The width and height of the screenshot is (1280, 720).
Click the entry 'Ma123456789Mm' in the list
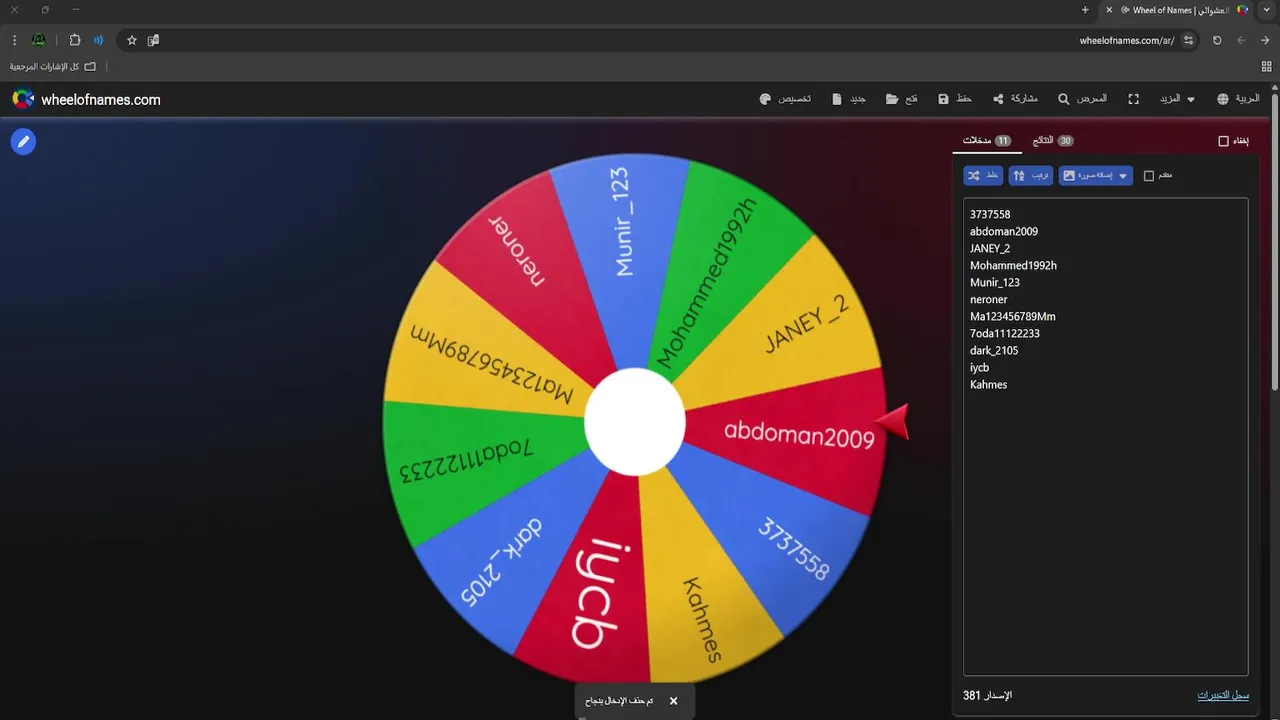tap(1013, 317)
